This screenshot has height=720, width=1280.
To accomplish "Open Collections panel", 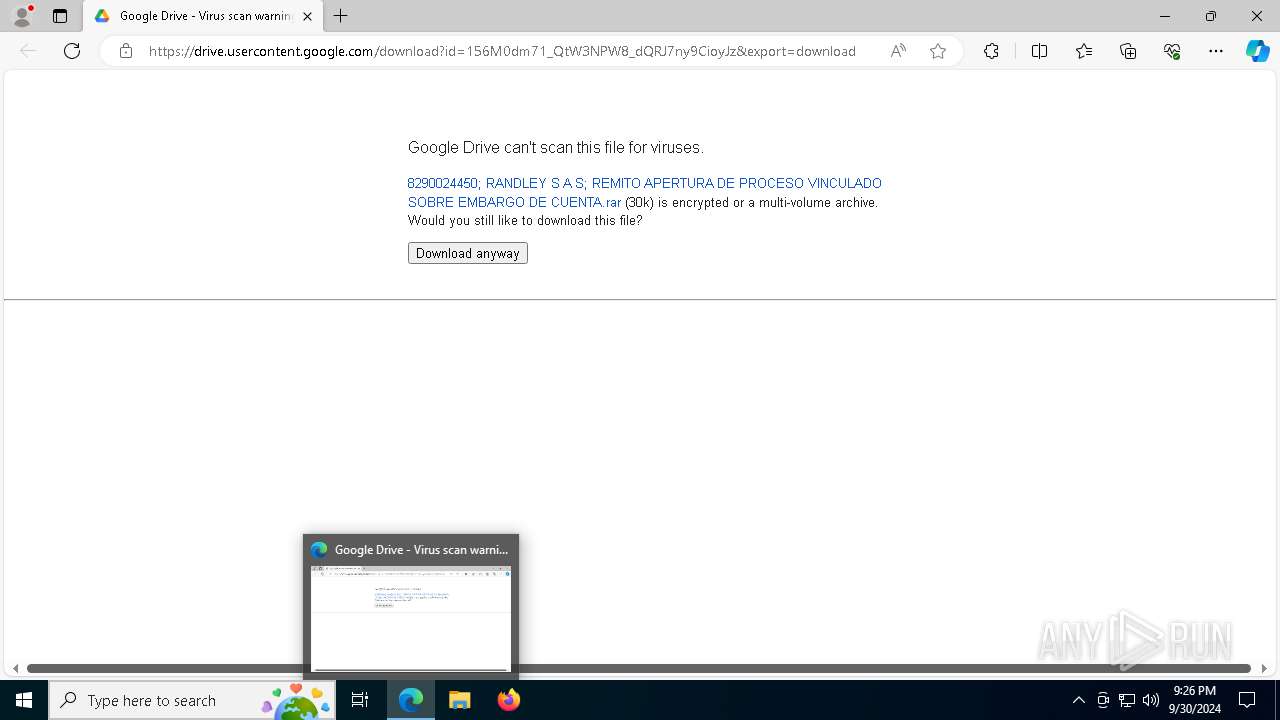I will tap(1128, 51).
